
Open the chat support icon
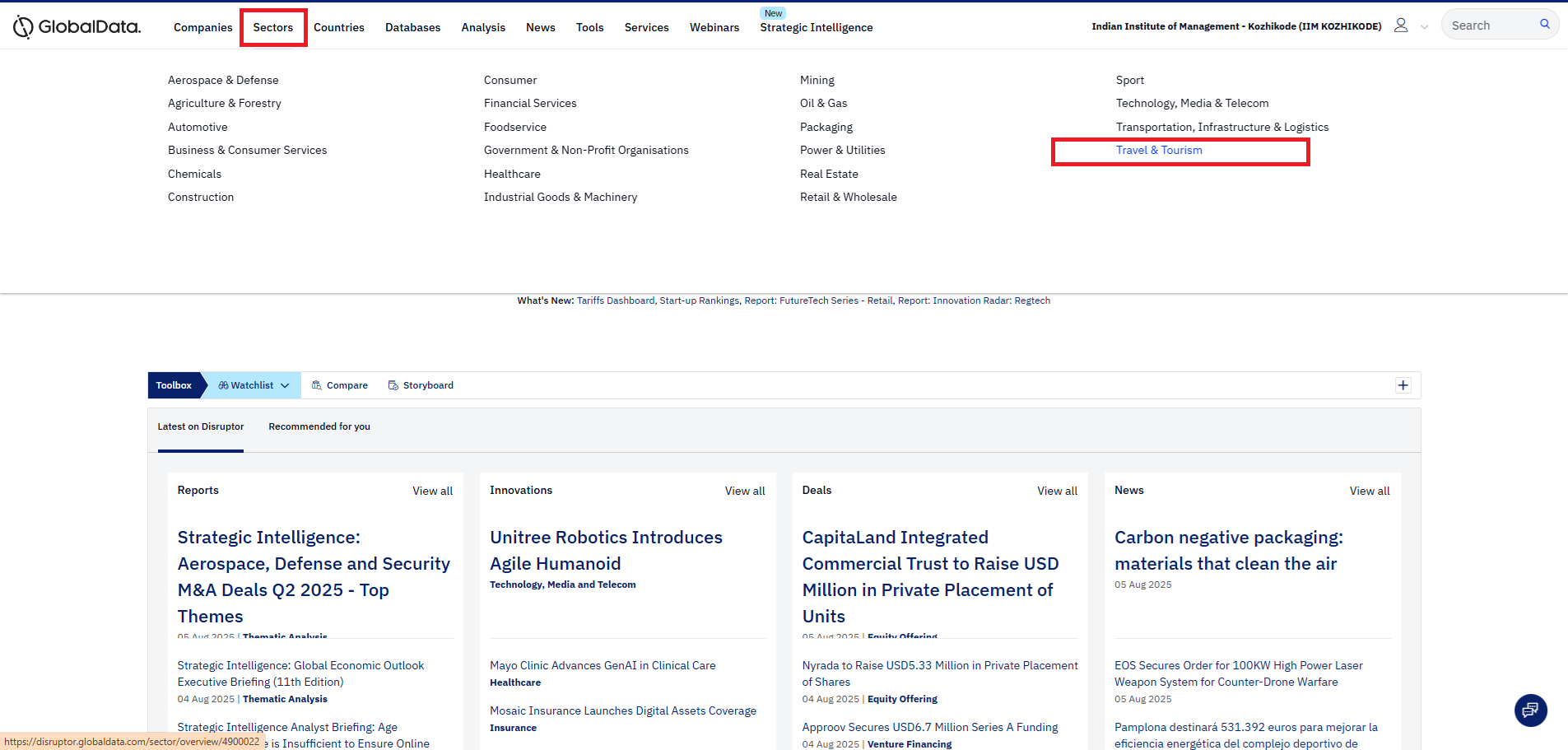click(1530, 710)
